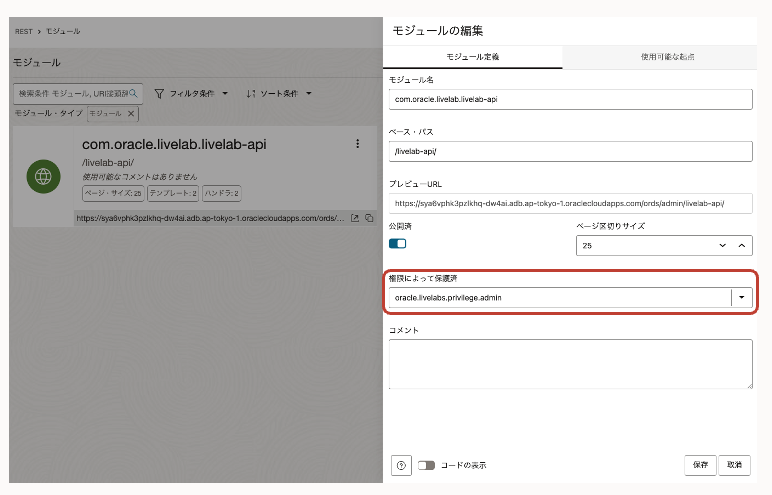Click the プレビューURL field
This screenshot has width=772, height=495.
pyautogui.click(x=571, y=203)
